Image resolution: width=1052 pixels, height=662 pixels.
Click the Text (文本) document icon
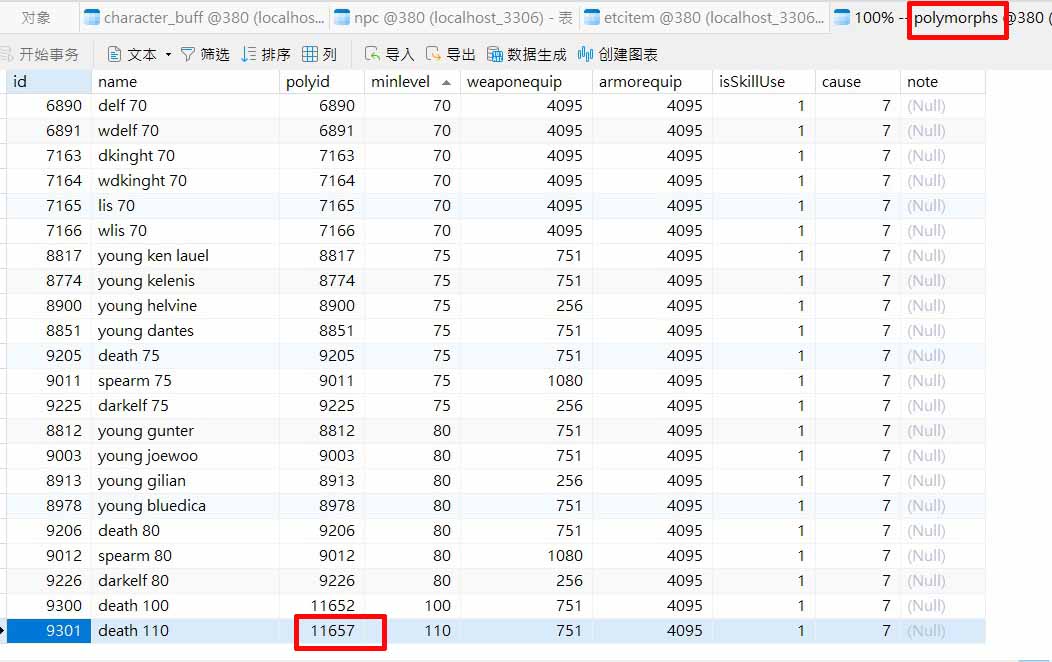[115, 54]
